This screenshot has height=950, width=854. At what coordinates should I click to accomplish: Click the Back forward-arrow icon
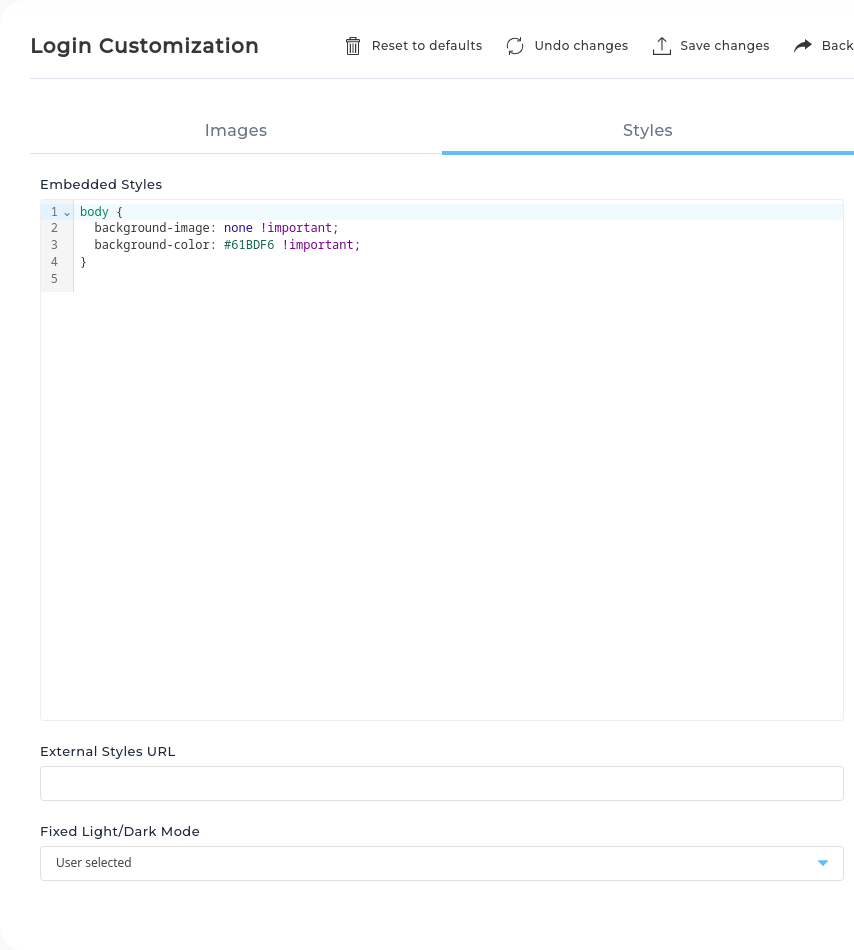click(x=800, y=44)
